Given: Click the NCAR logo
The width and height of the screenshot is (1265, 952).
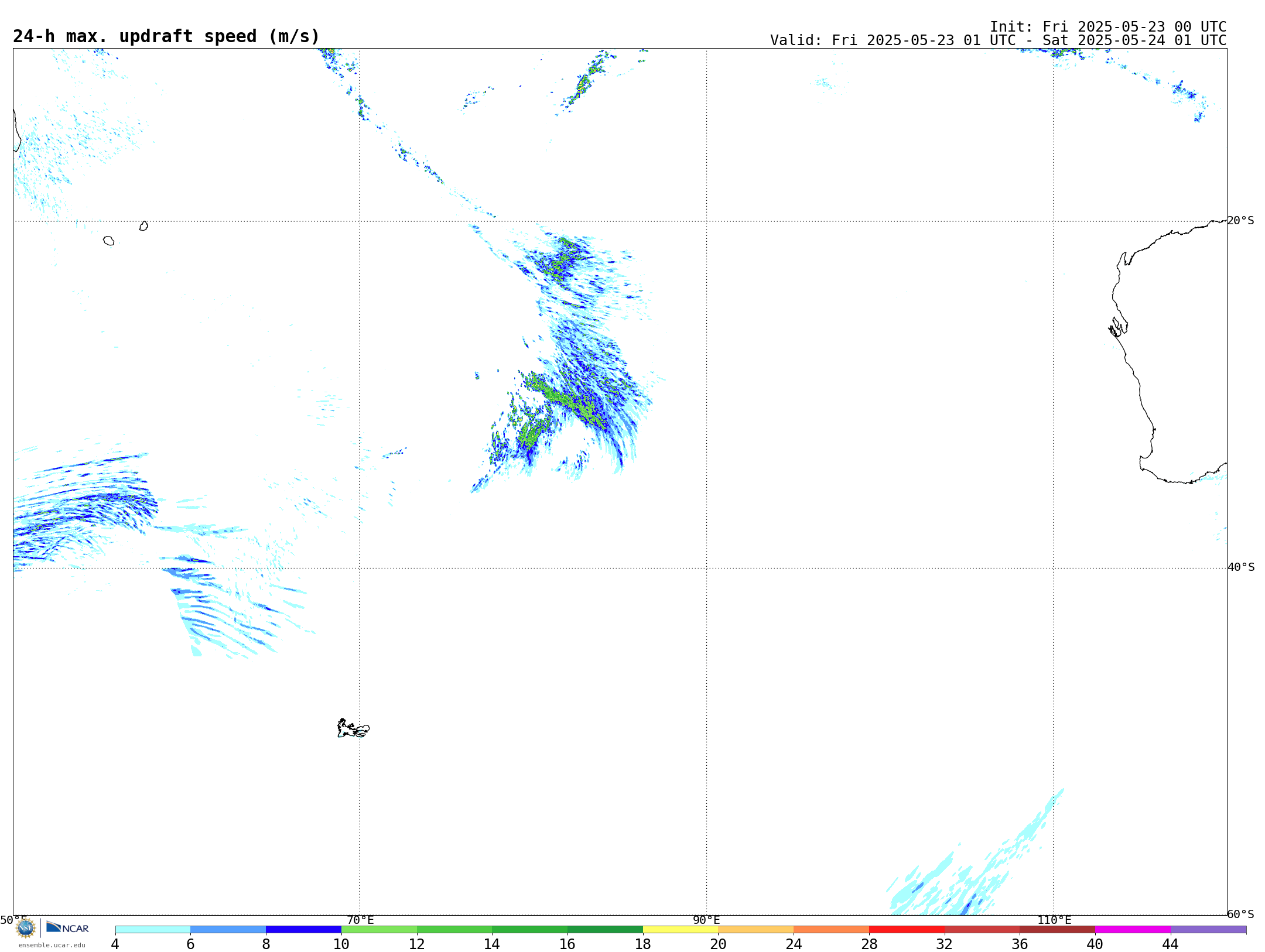Looking at the screenshot, I should pos(67,927).
